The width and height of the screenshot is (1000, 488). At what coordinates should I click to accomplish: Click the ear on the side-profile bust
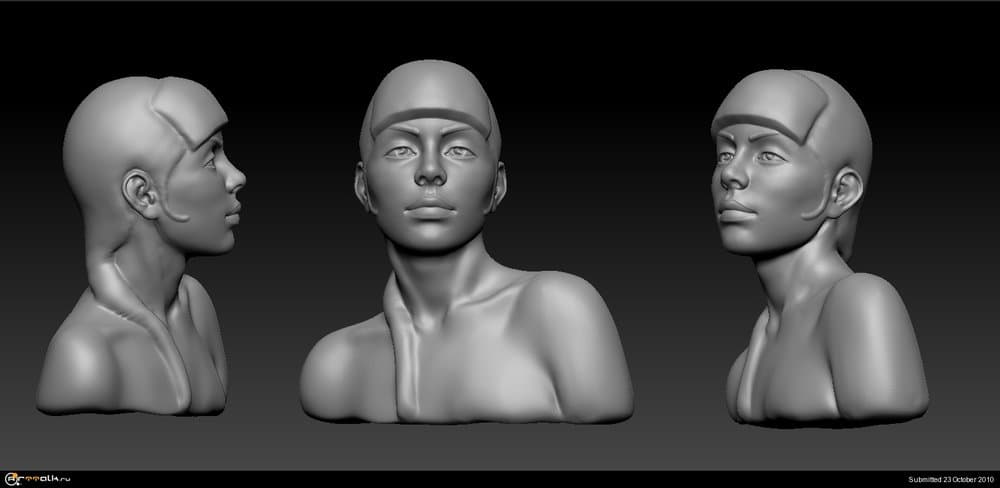coord(140,193)
